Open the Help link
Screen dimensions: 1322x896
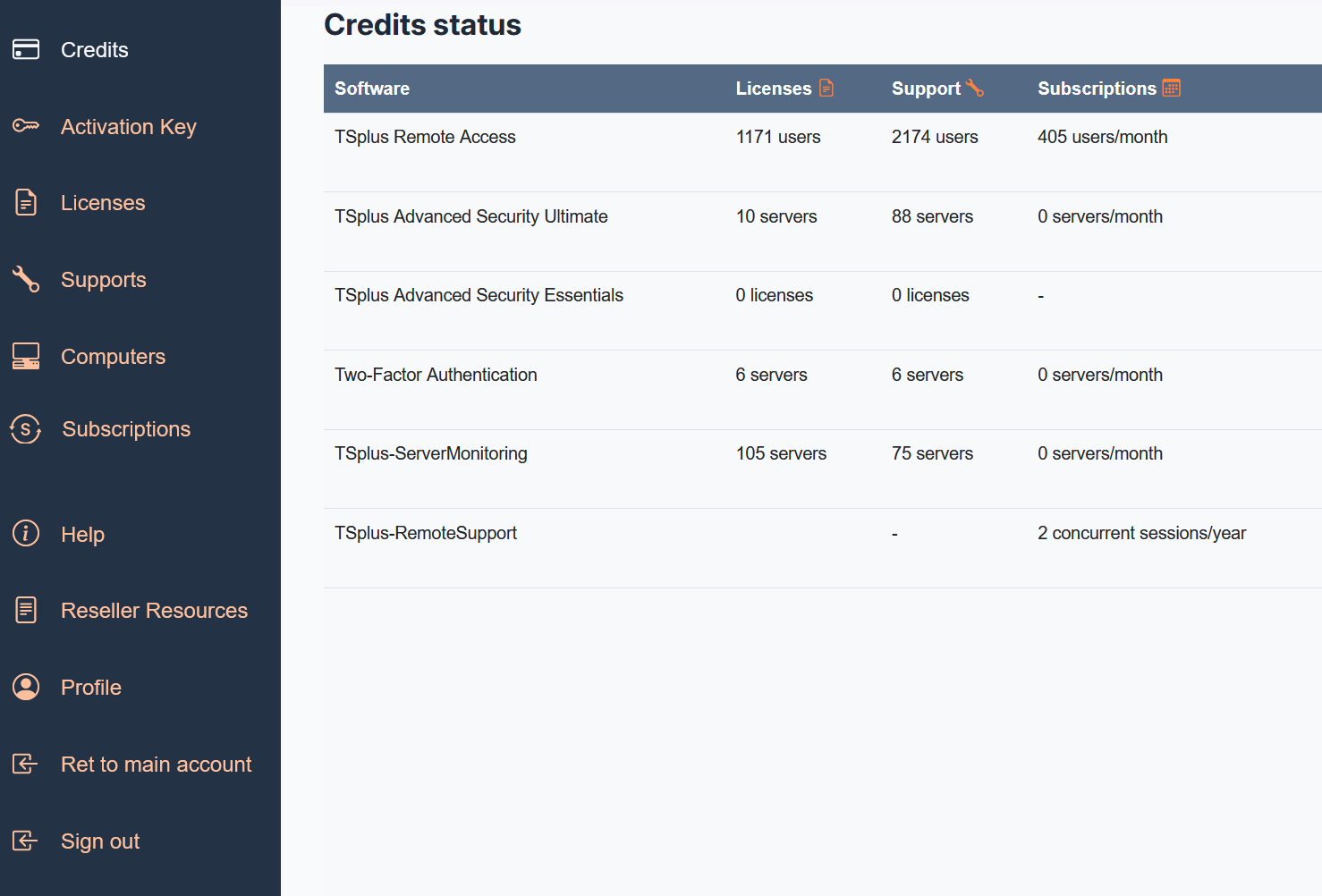83,535
